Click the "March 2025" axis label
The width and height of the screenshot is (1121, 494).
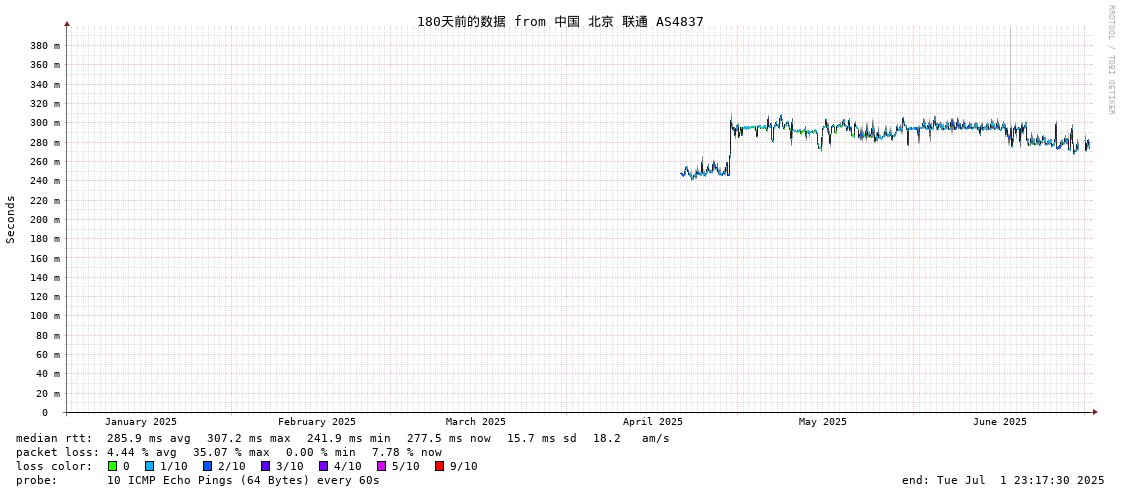(475, 422)
